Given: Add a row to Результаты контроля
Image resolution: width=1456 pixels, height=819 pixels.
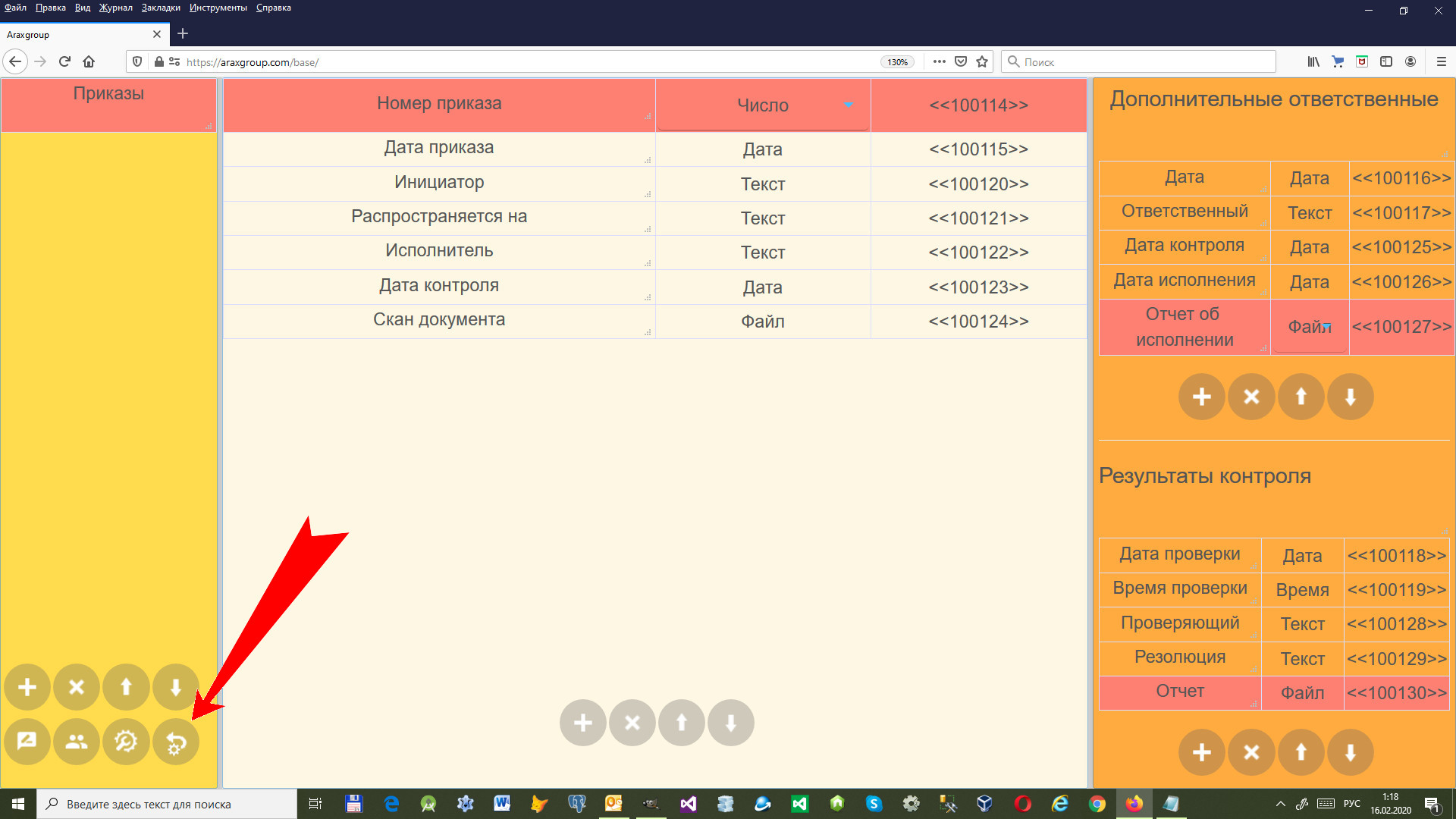Looking at the screenshot, I should (1201, 752).
